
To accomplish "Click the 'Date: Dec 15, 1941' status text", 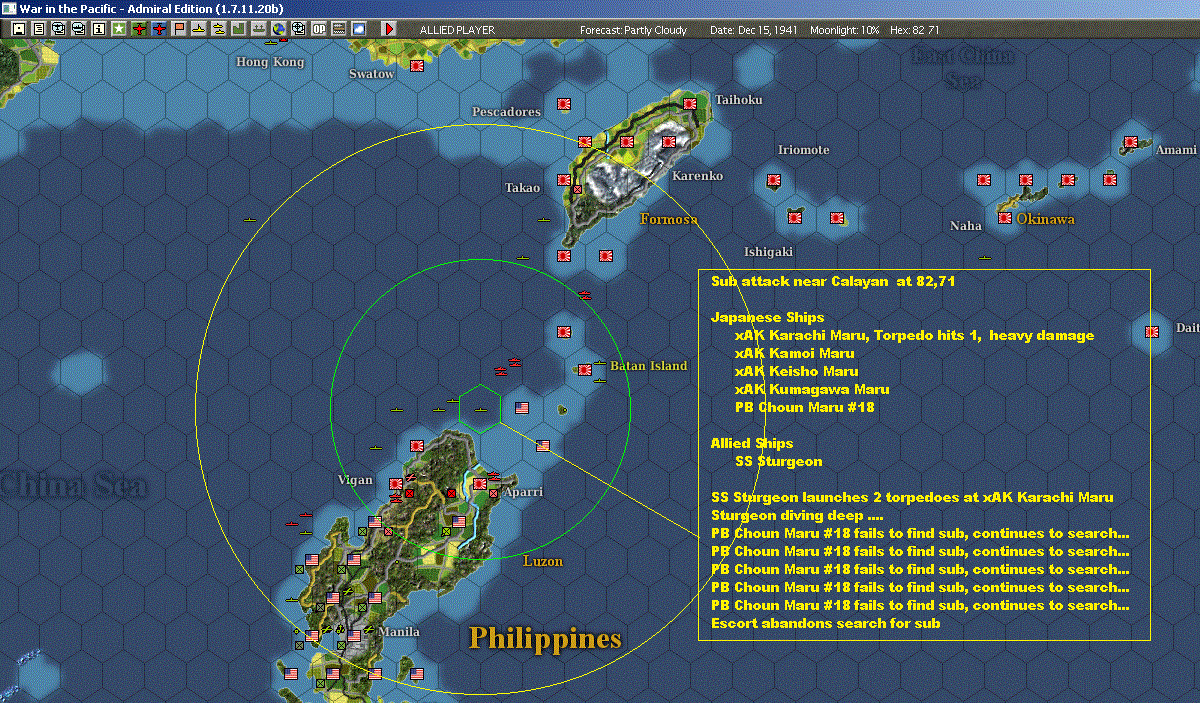I will coord(753,30).
